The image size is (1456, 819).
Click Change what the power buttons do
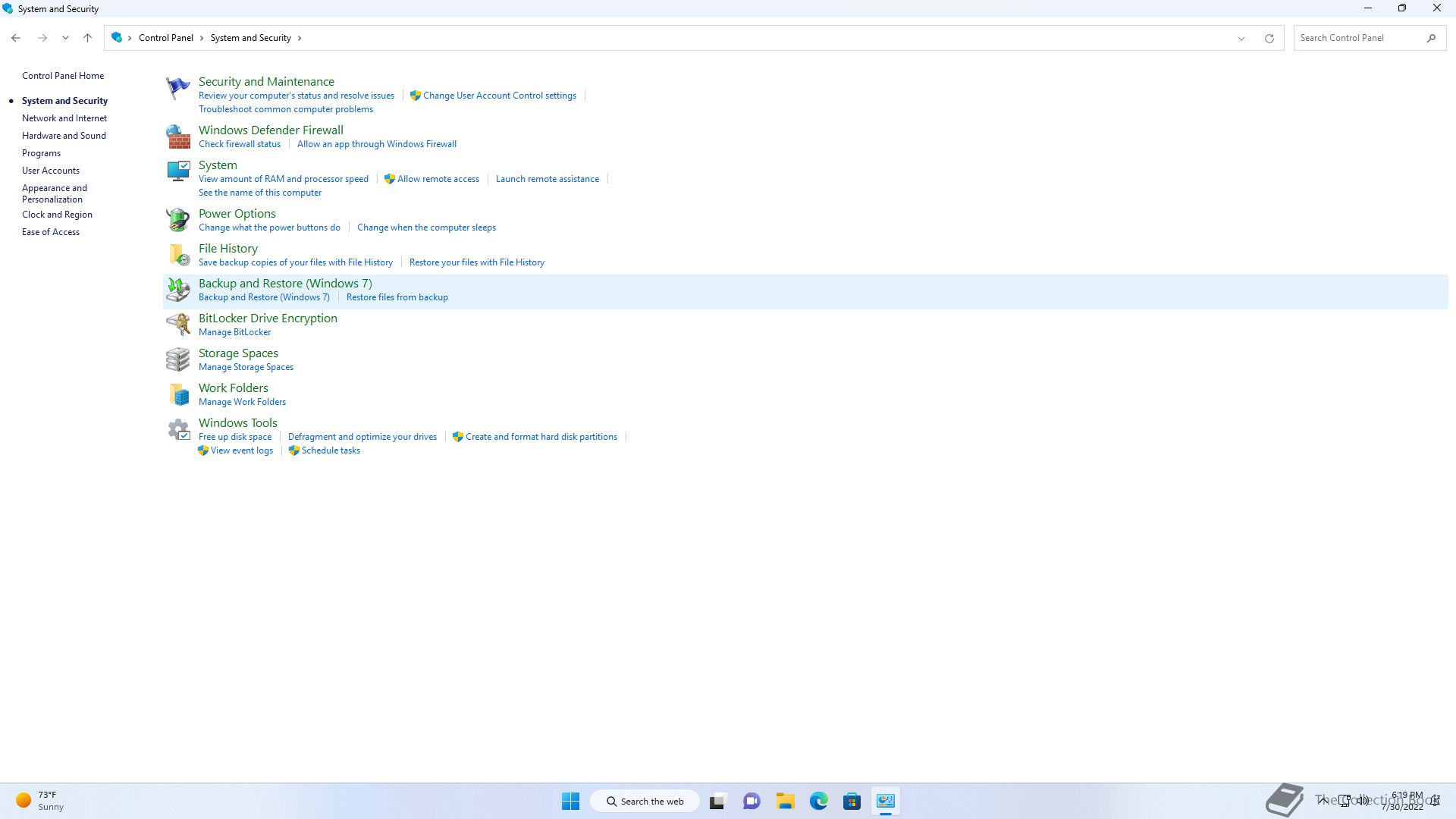coord(269,227)
